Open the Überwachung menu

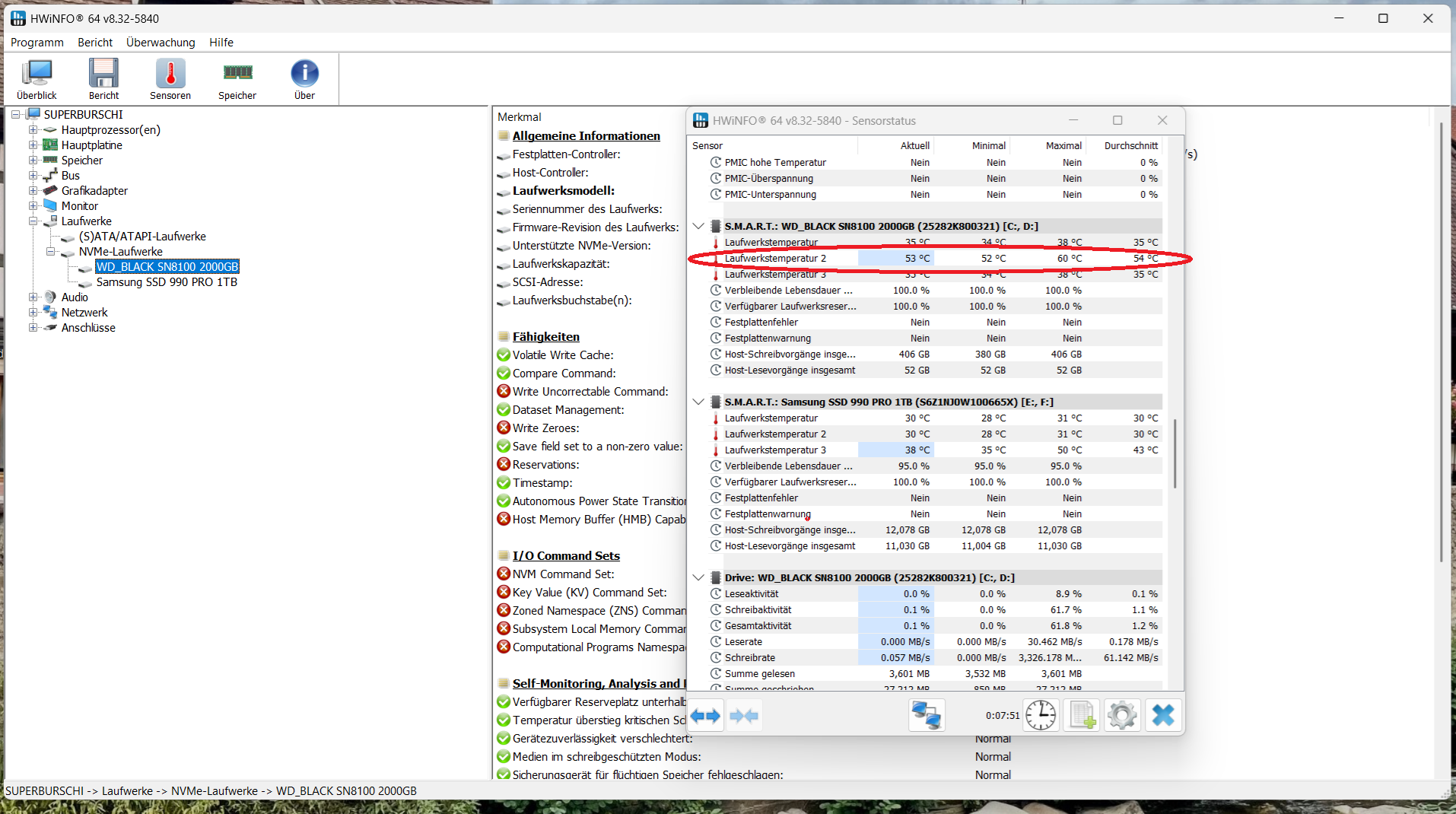click(161, 43)
